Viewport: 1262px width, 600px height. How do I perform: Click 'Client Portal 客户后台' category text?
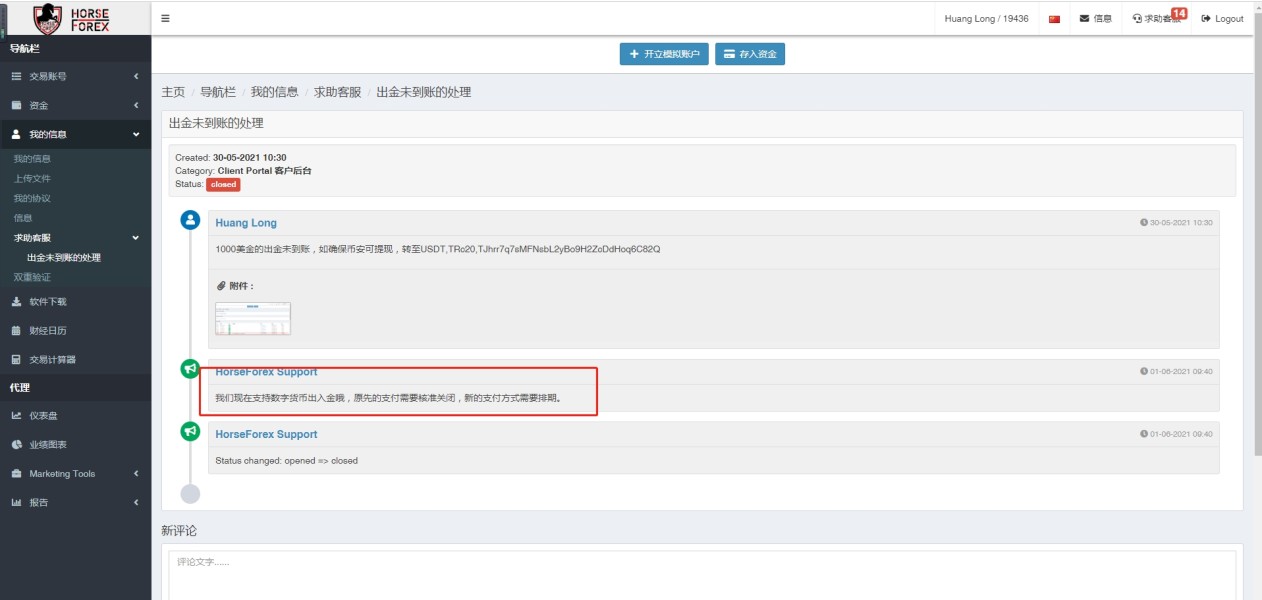pos(264,171)
